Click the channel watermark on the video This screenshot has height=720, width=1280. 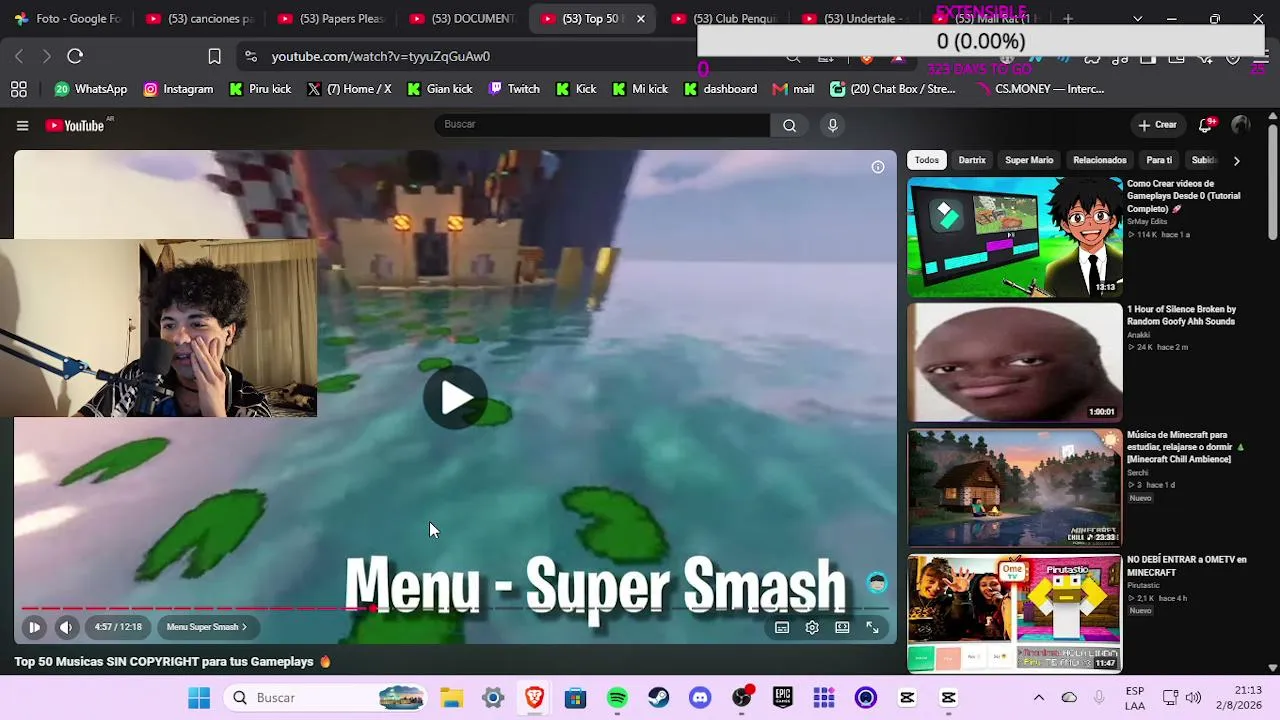pos(877,582)
